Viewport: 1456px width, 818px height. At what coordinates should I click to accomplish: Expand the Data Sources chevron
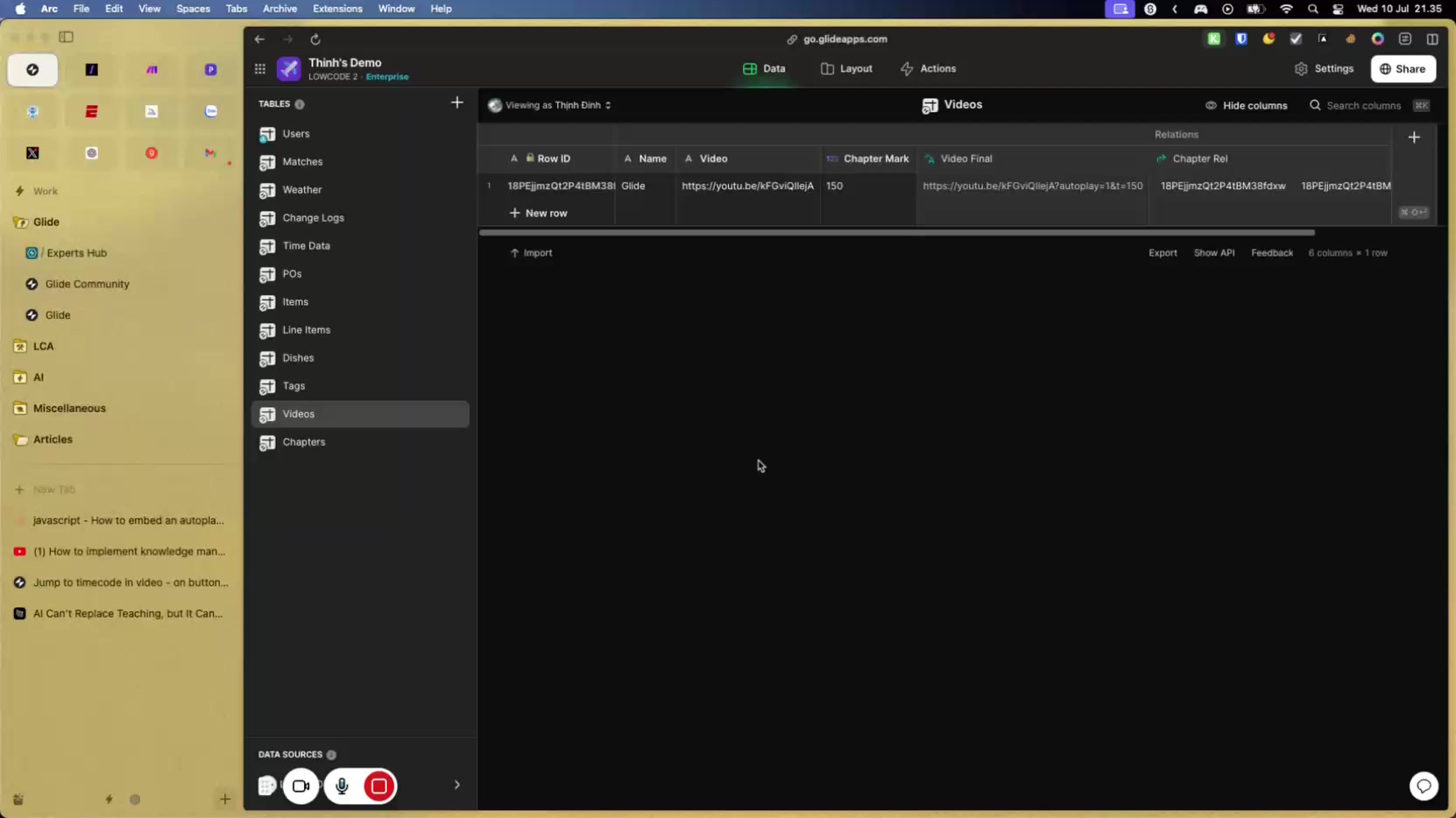[x=456, y=785]
